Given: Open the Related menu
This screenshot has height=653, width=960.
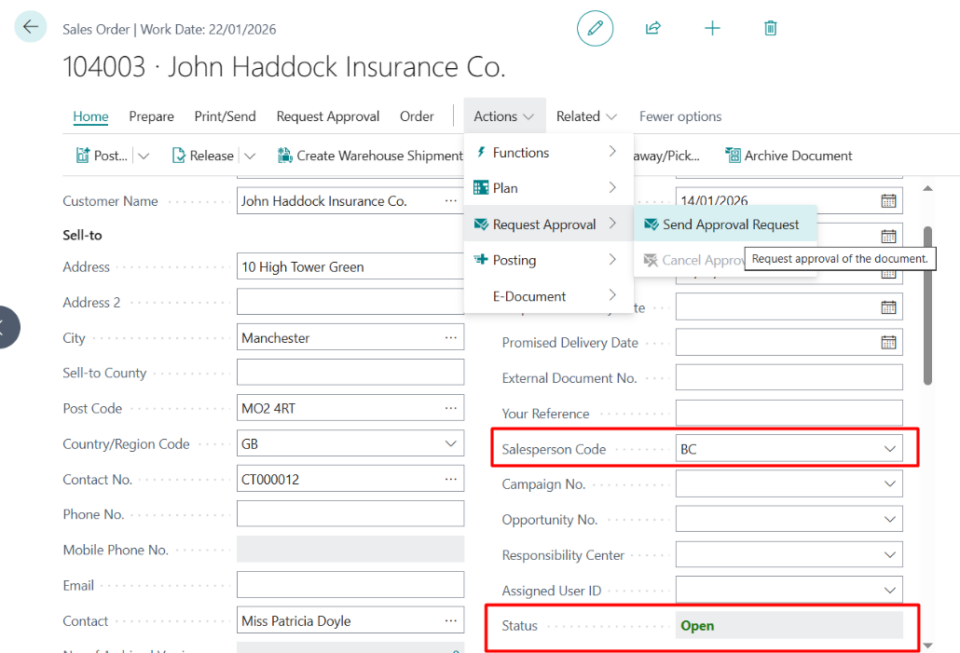Looking at the screenshot, I should [x=580, y=116].
